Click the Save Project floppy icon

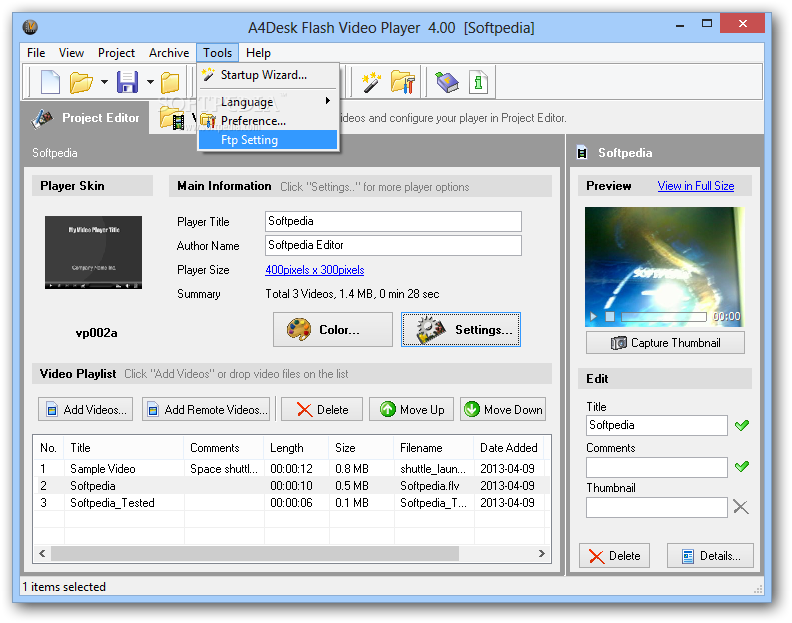[127, 82]
